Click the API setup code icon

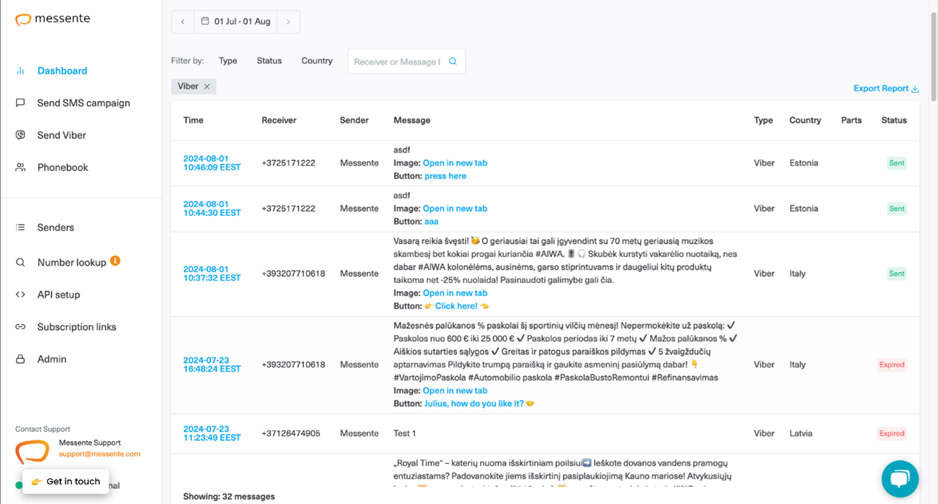click(20, 295)
